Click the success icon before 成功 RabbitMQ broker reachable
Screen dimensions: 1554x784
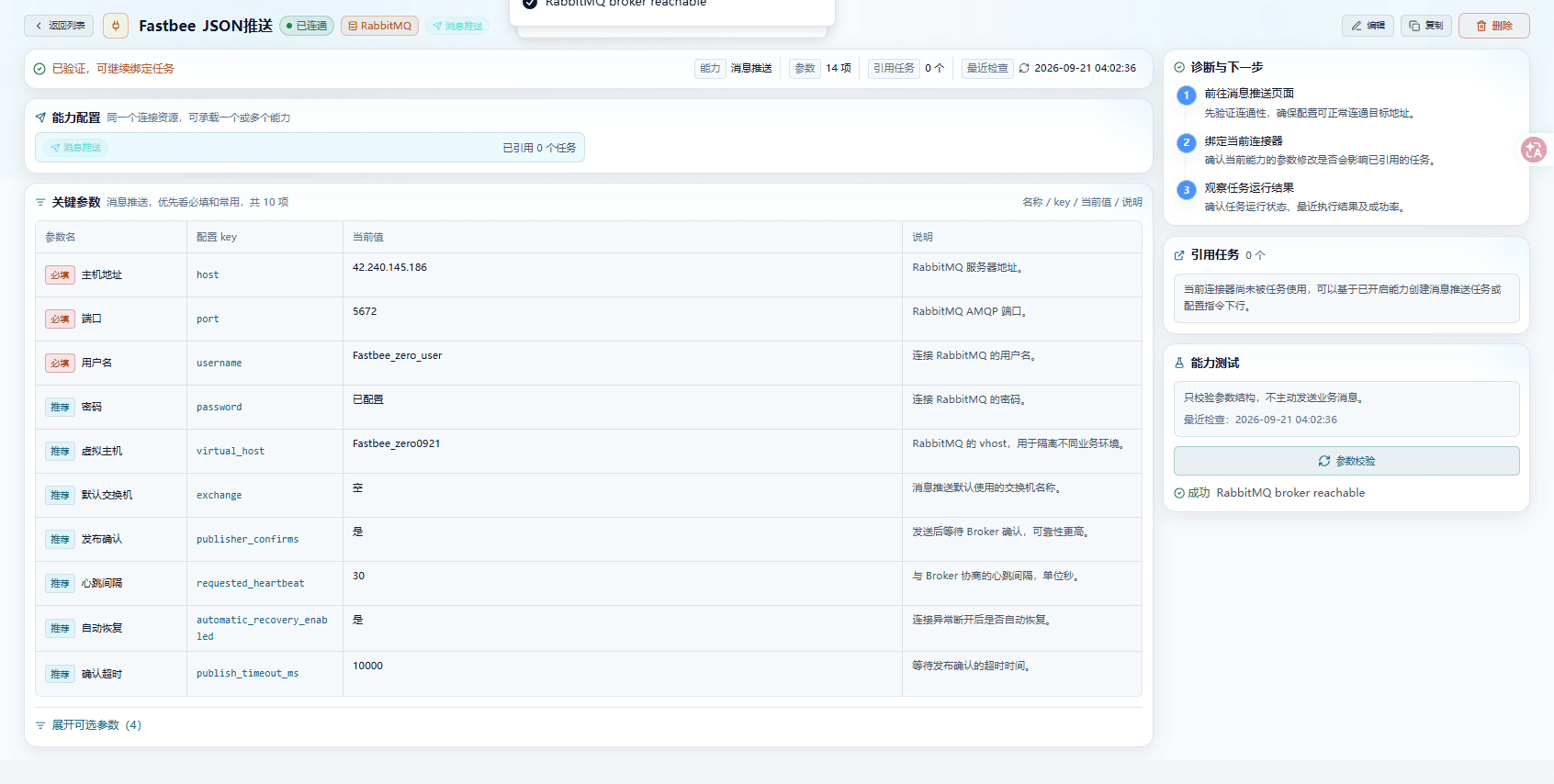1179,493
